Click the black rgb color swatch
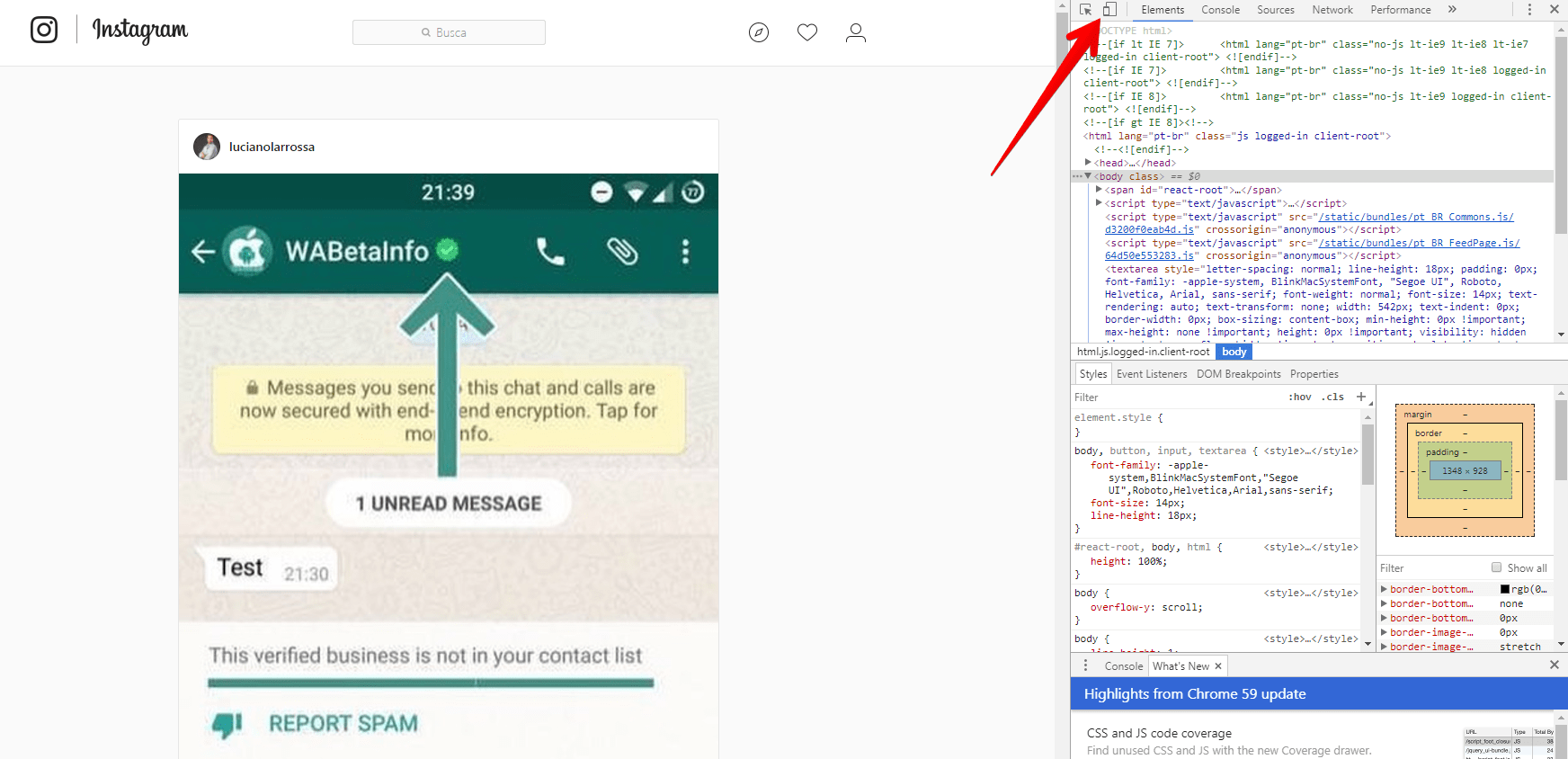Screen dimensions: 1568x759 1505,589
